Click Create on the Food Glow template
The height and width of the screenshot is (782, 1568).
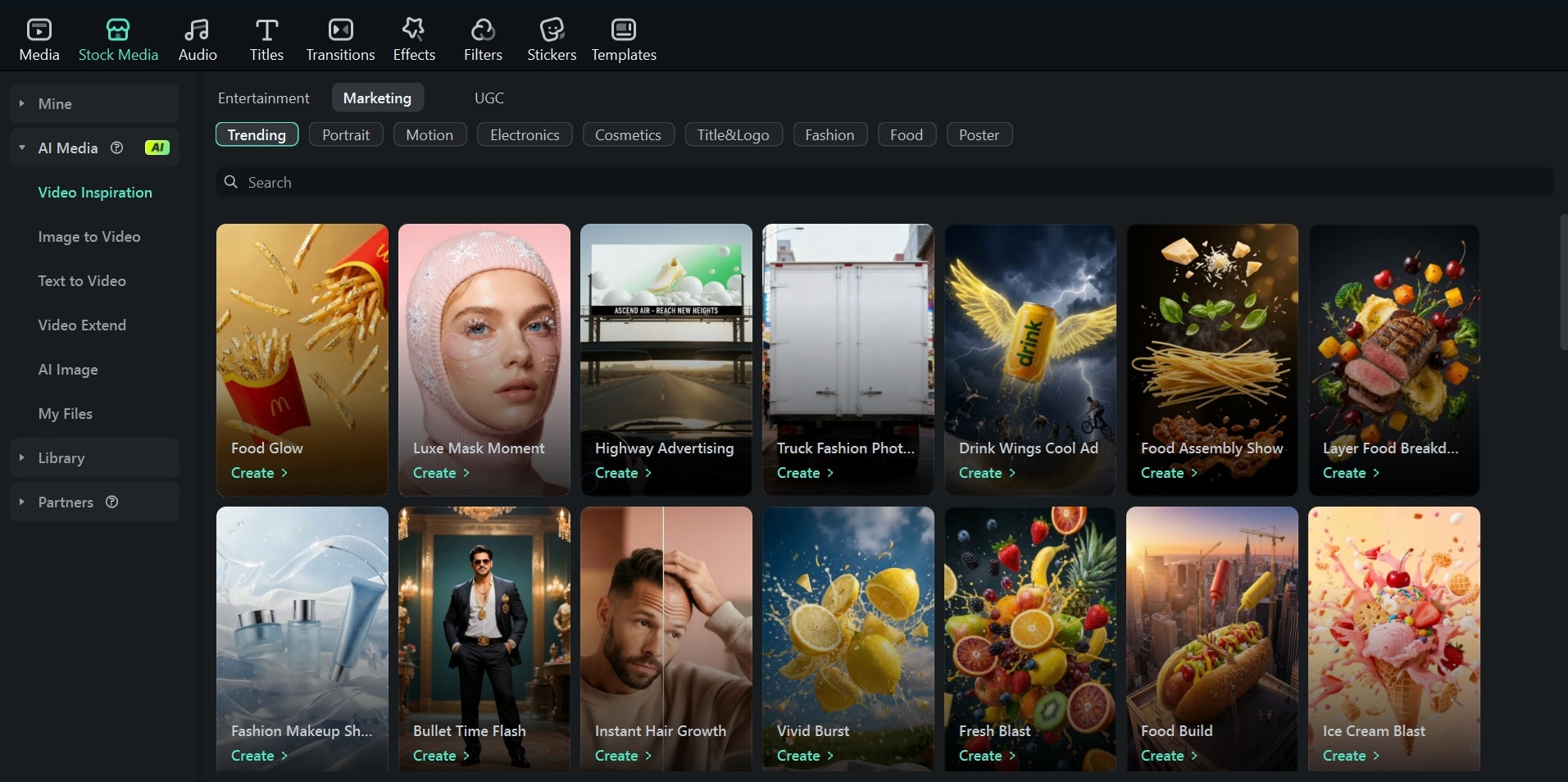click(x=259, y=473)
